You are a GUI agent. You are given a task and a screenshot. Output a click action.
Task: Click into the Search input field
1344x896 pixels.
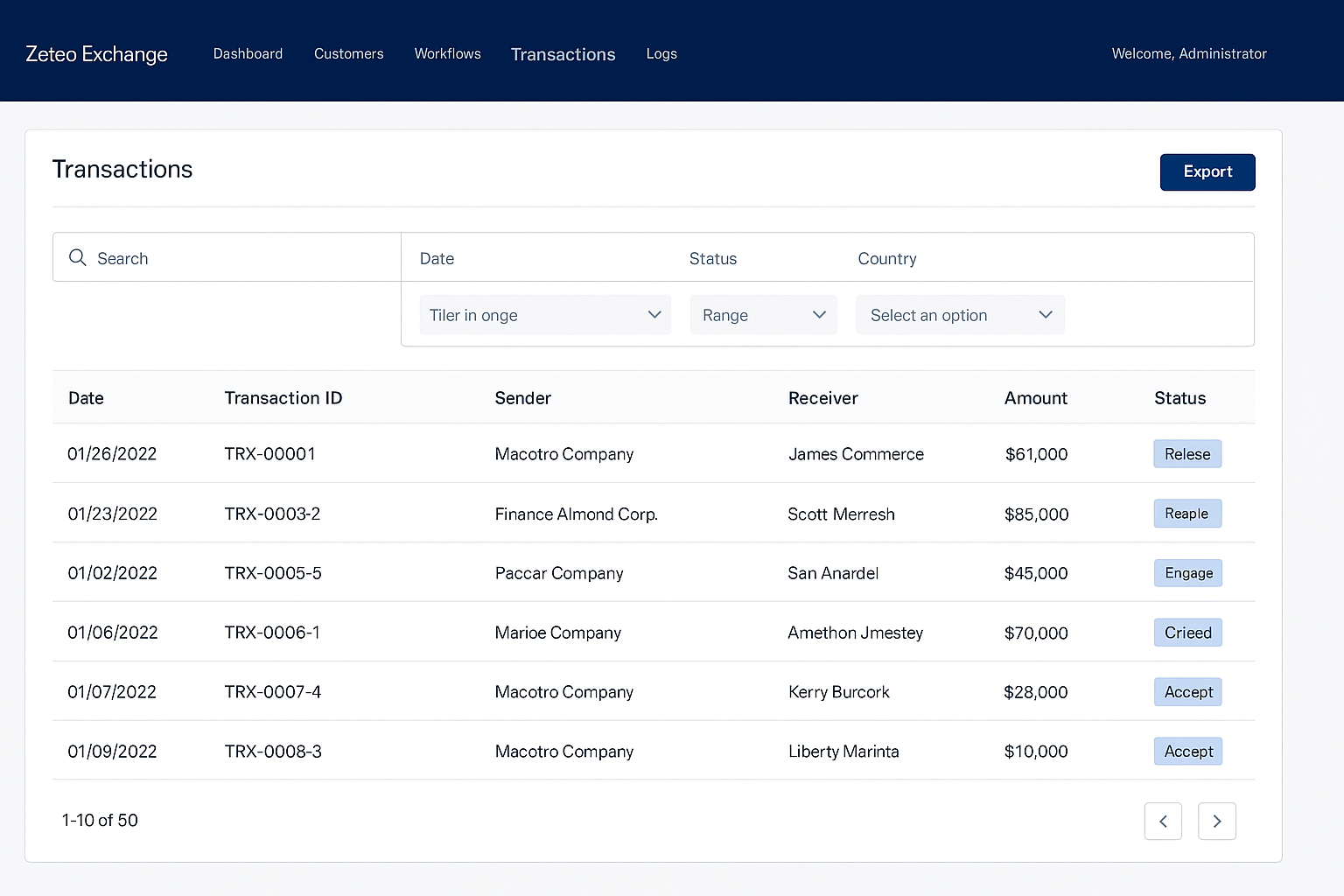(x=227, y=257)
